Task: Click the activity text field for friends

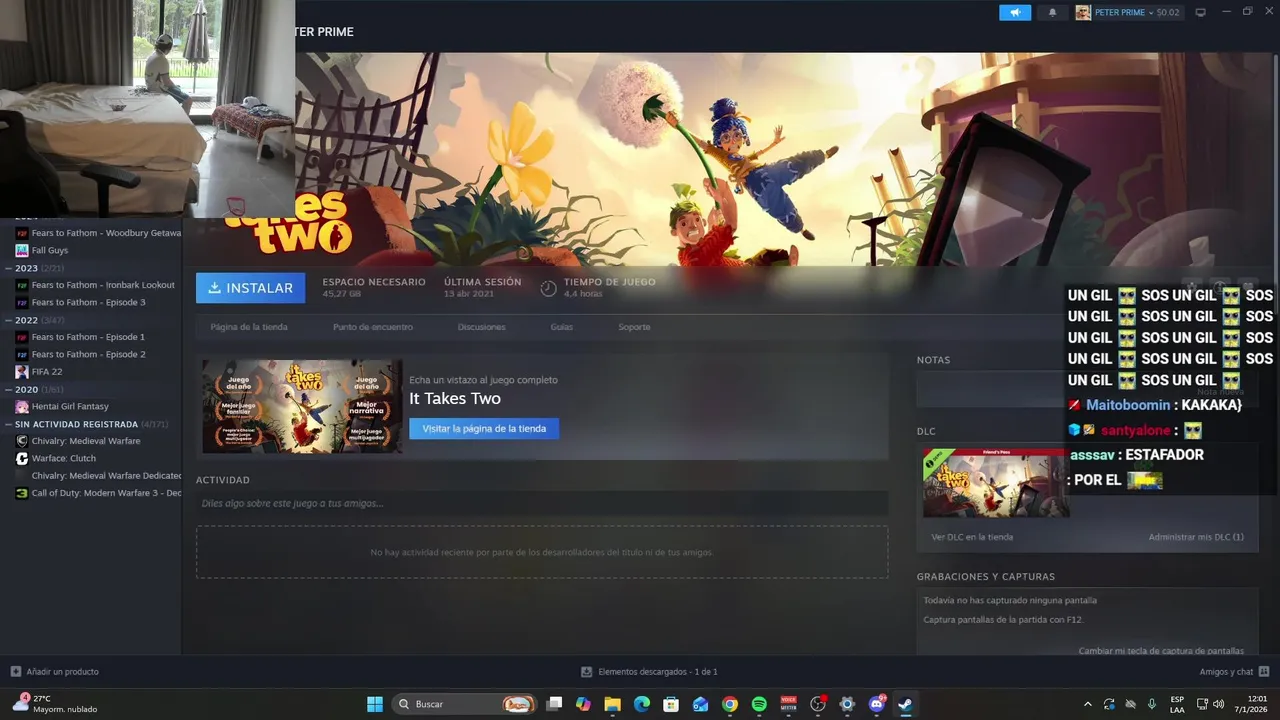Action: click(x=542, y=503)
